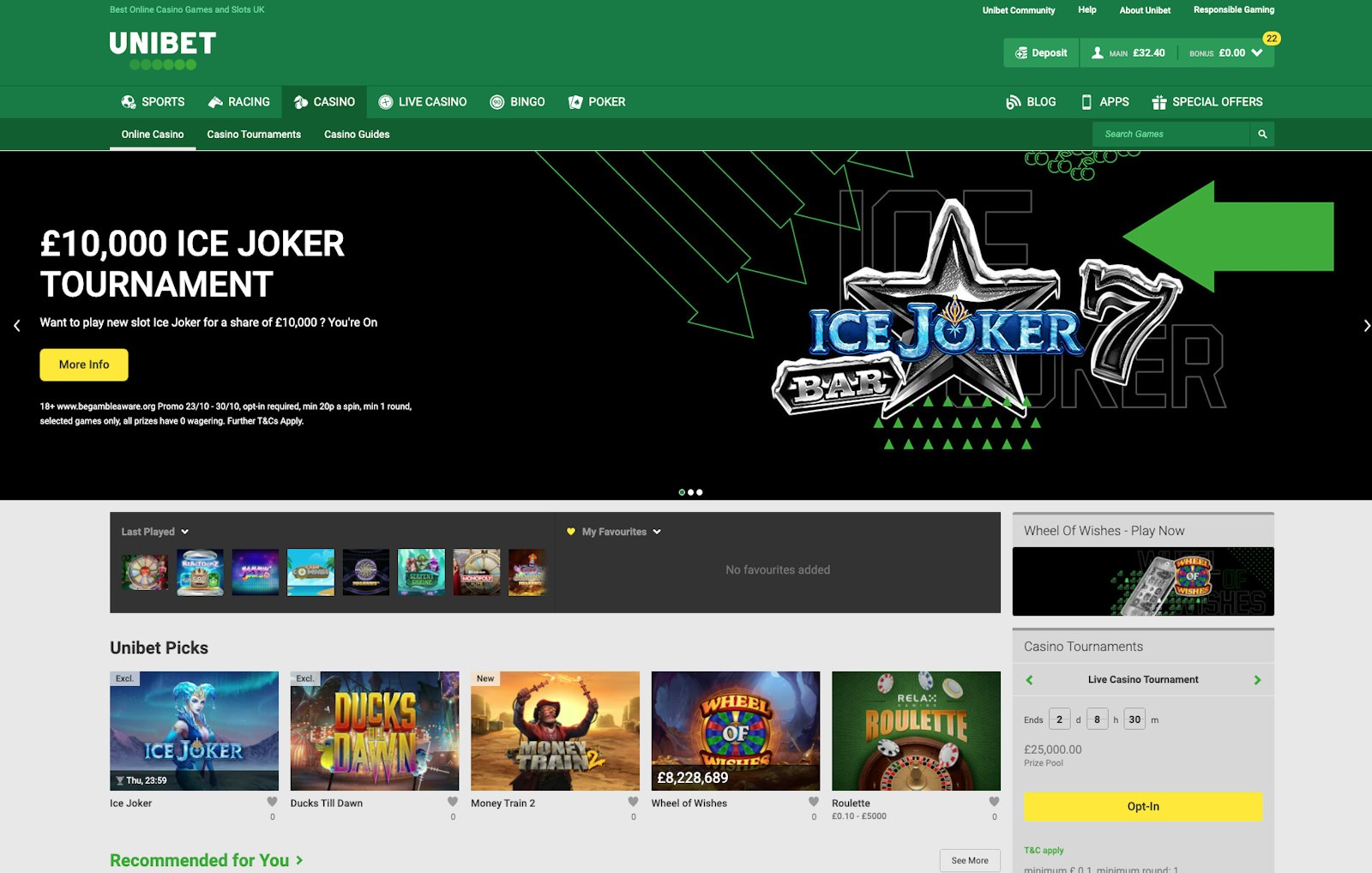Switch to the Casino Tournaments tab
This screenshot has height=873, width=1372.
coord(253,134)
